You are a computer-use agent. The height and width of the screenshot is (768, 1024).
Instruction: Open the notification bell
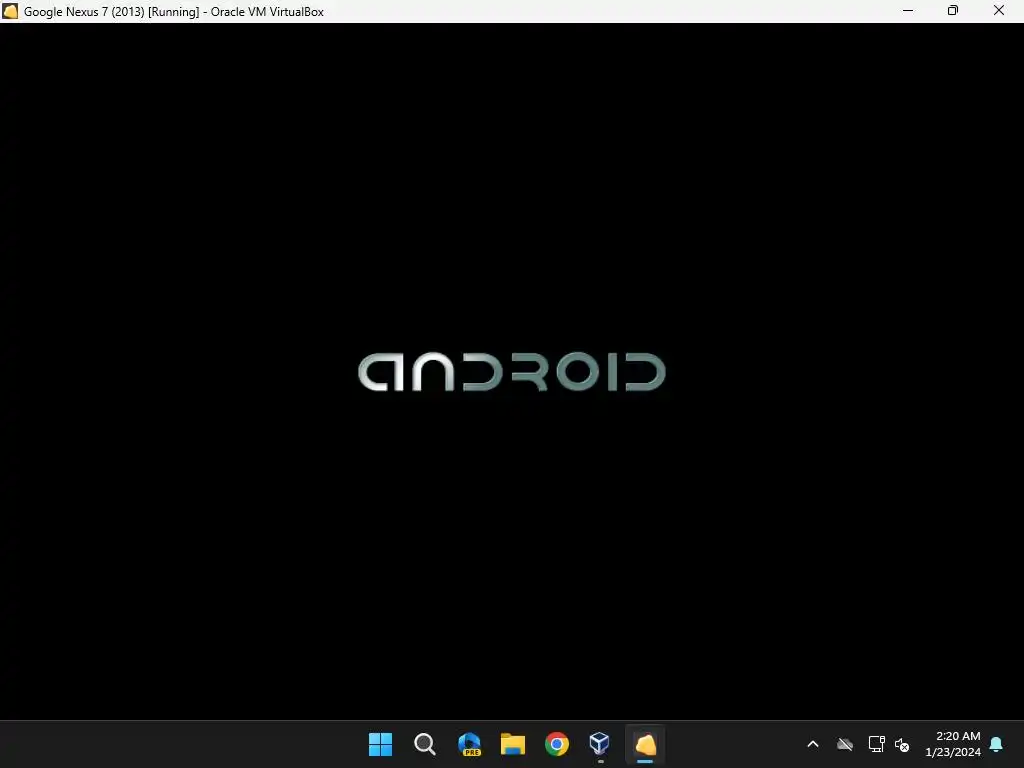pyautogui.click(x=997, y=744)
